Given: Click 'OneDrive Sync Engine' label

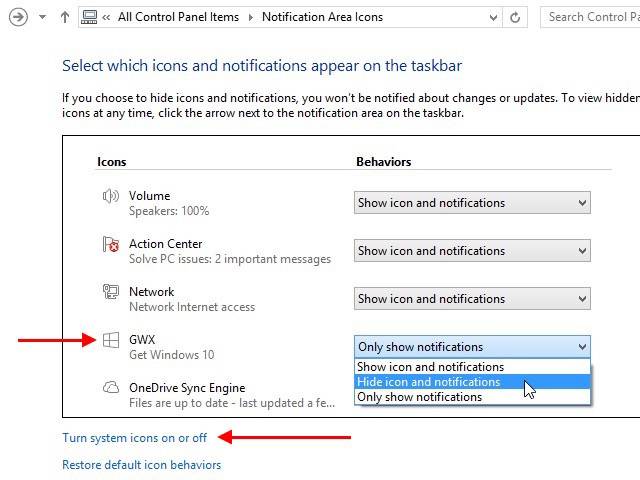Looking at the screenshot, I should (x=187, y=388).
